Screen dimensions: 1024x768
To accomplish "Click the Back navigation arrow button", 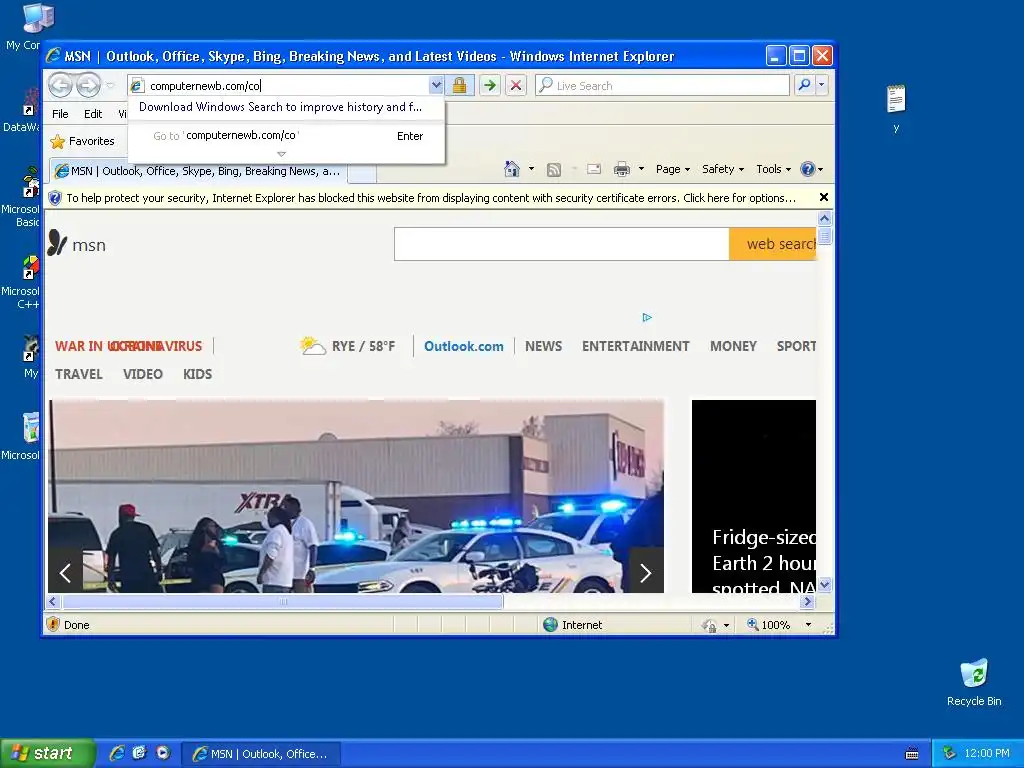I will (x=61, y=85).
